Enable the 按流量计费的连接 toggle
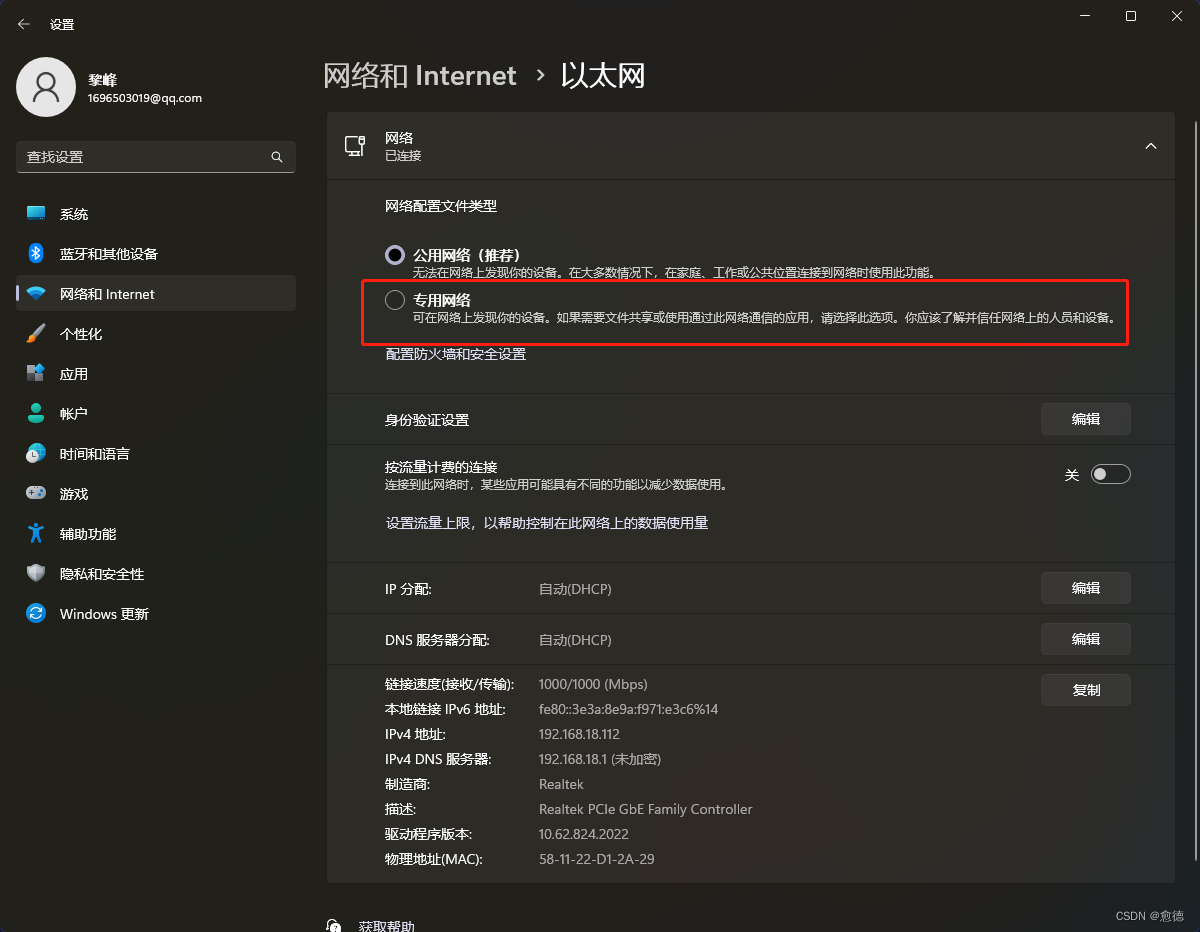1200x932 pixels. 1110,473
